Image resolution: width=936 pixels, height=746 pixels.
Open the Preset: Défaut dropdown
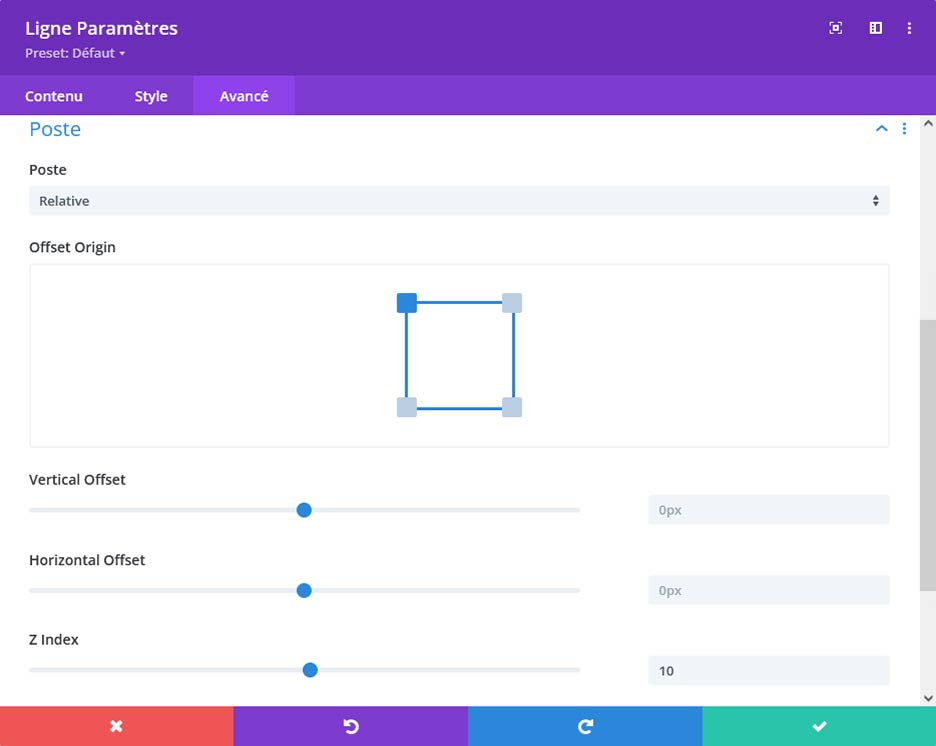pos(75,53)
